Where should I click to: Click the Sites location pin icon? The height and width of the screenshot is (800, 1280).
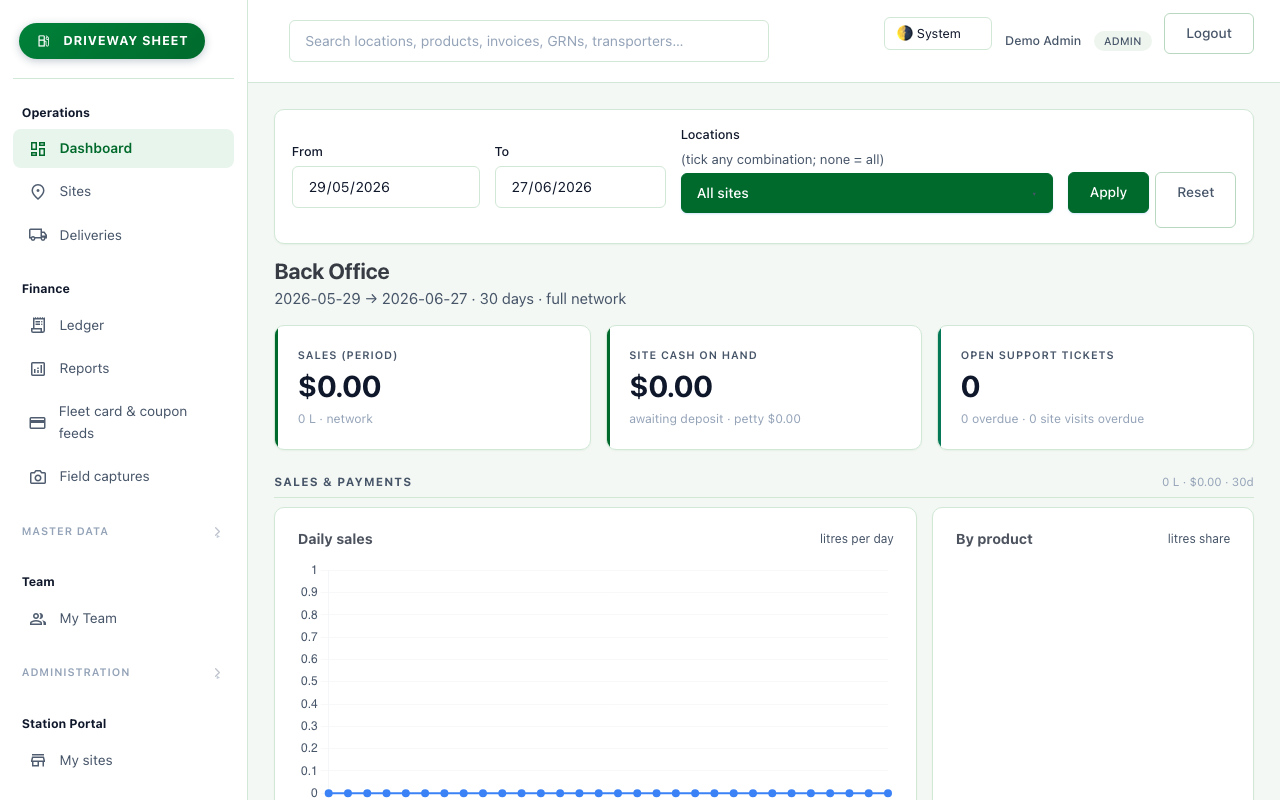38,192
